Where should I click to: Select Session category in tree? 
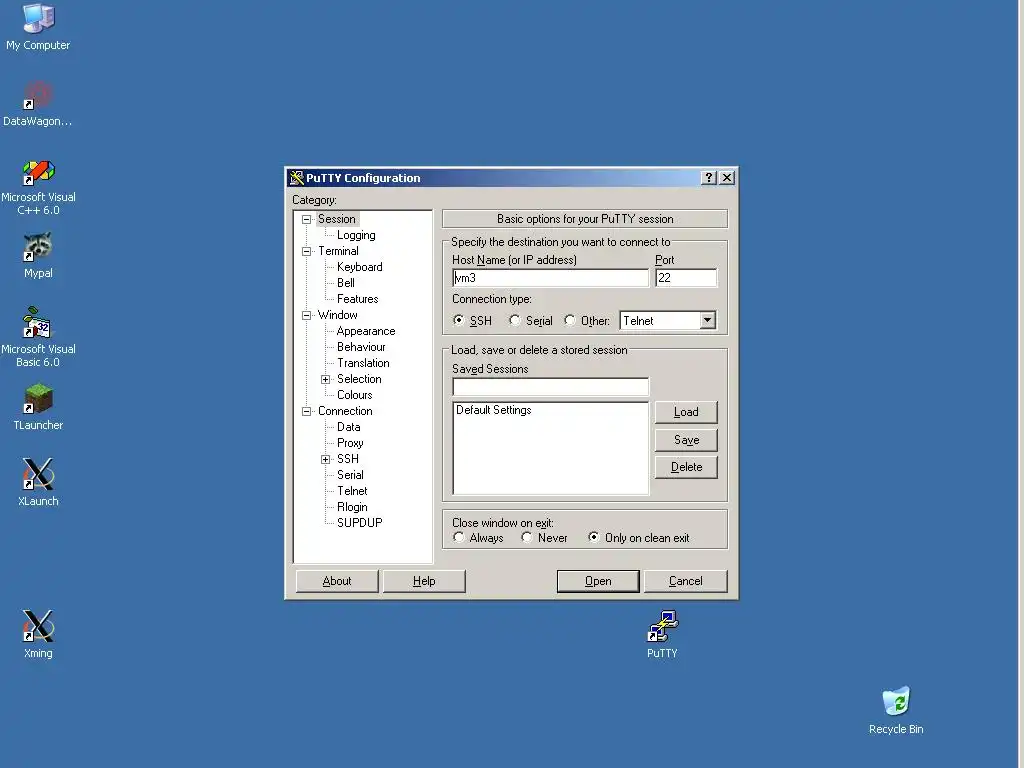point(337,219)
